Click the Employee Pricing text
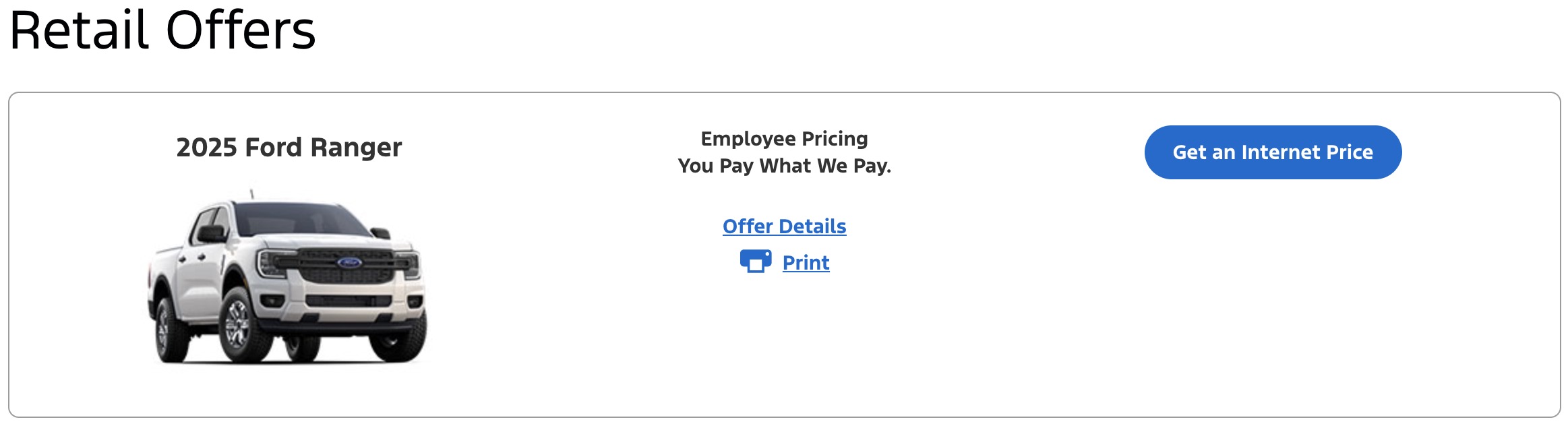 coord(784,139)
